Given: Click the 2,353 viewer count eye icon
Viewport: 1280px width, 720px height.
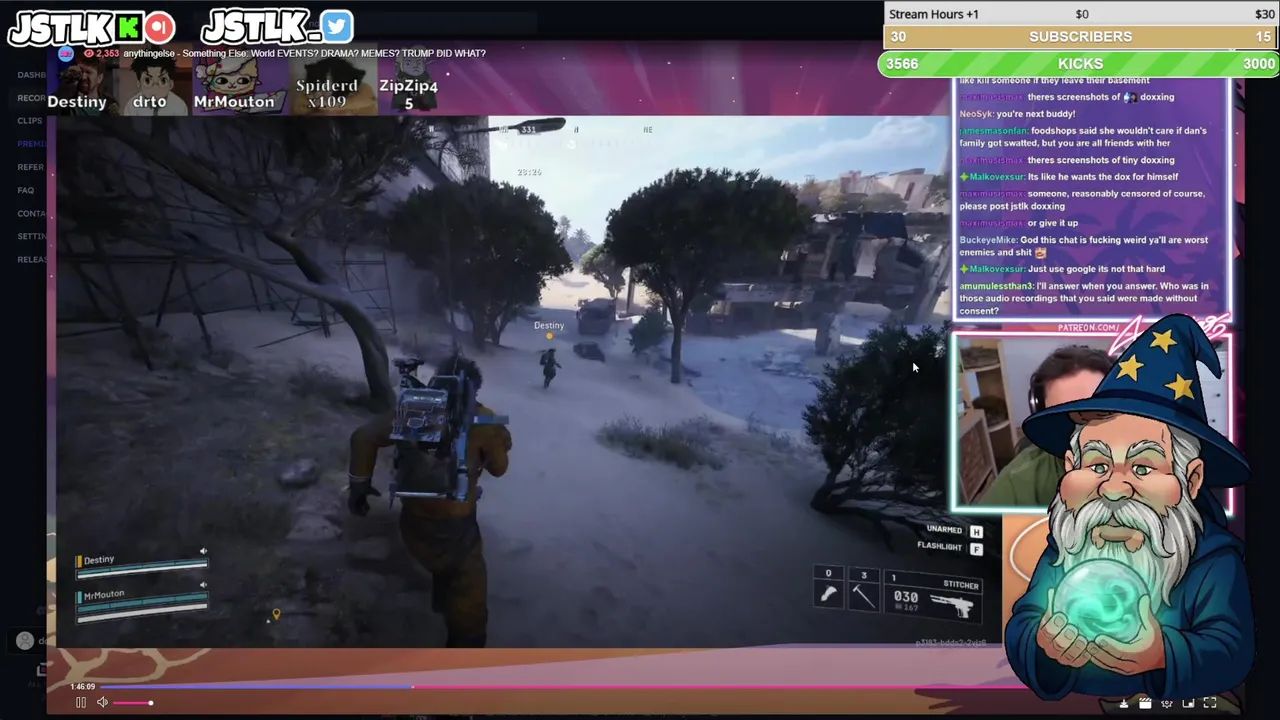Looking at the screenshot, I should (88, 53).
